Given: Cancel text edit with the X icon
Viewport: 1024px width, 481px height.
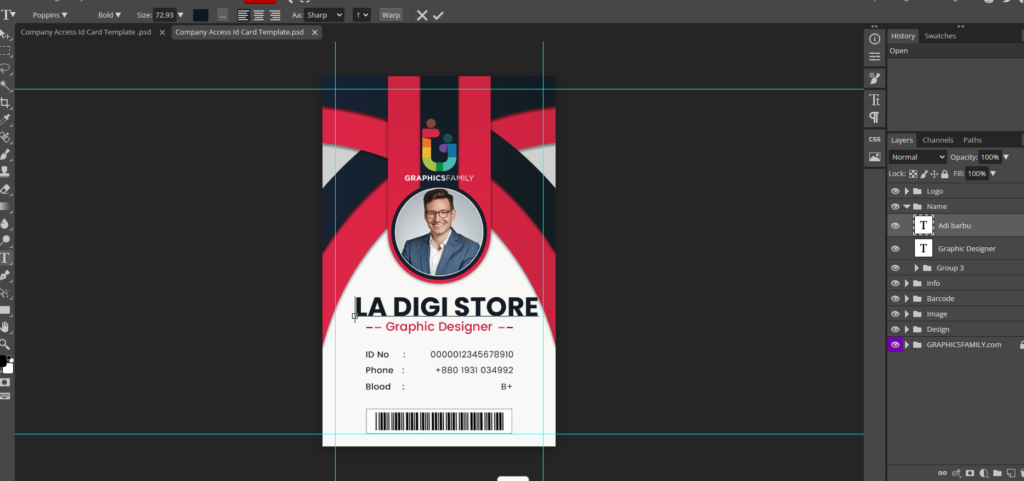Looking at the screenshot, I should [x=422, y=15].
